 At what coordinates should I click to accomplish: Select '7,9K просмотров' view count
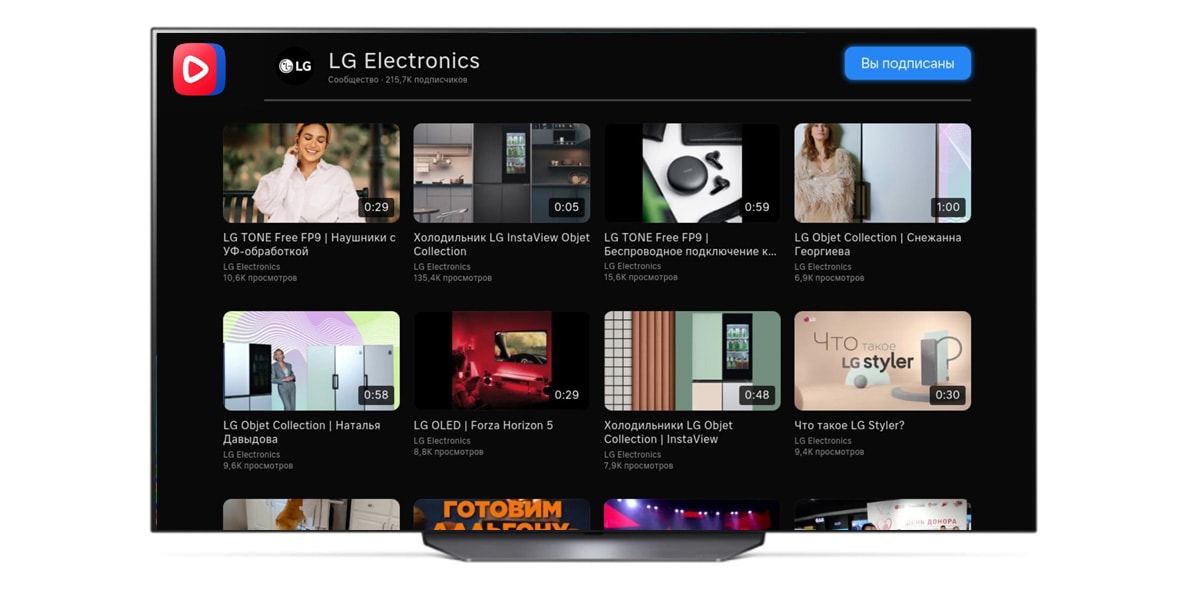point(639,466)
